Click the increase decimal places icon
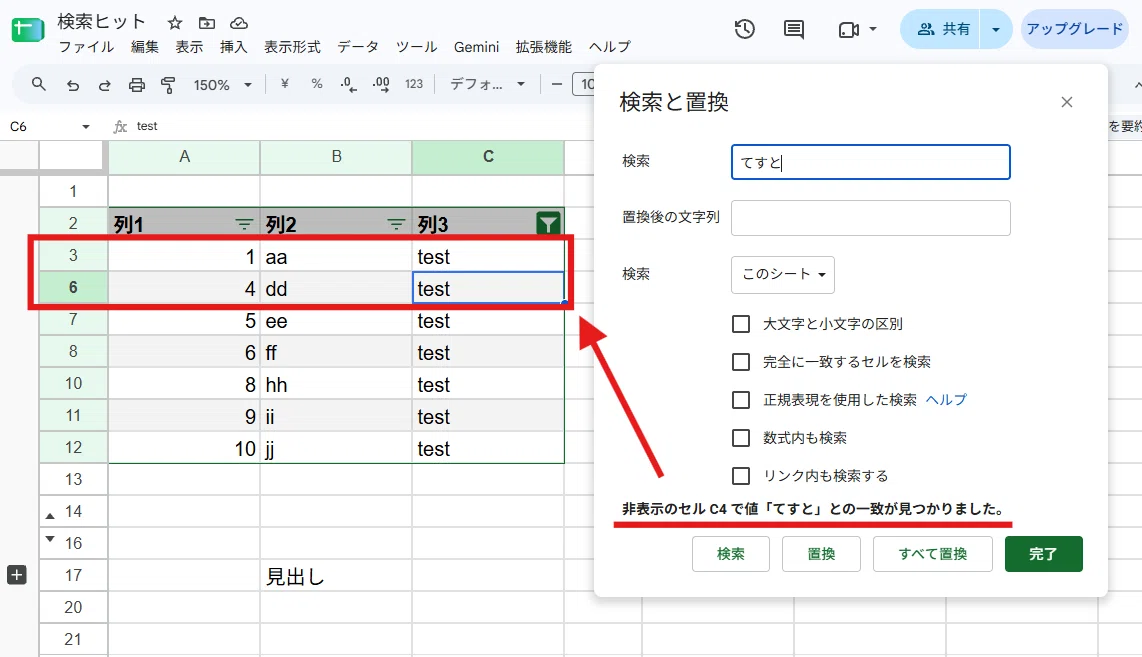Viewport: 1142px width, 657px height. tap(380, 84)
